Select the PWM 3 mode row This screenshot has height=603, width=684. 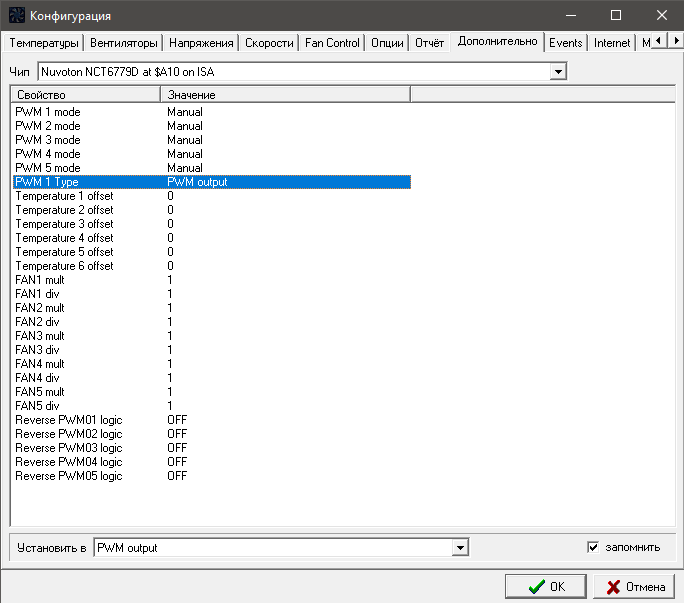tap(212, 140)
